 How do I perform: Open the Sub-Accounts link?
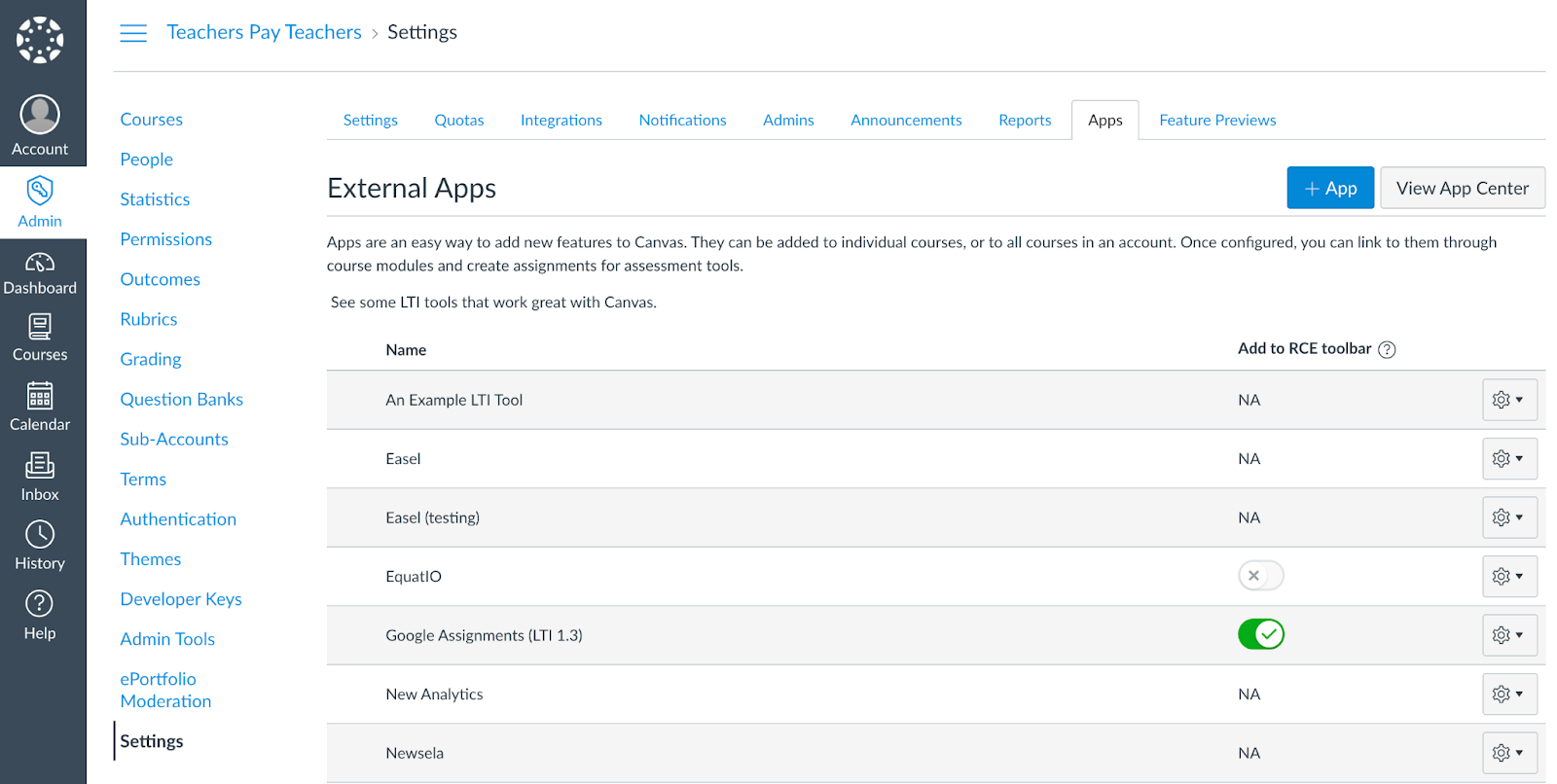(x=174, y=439)
